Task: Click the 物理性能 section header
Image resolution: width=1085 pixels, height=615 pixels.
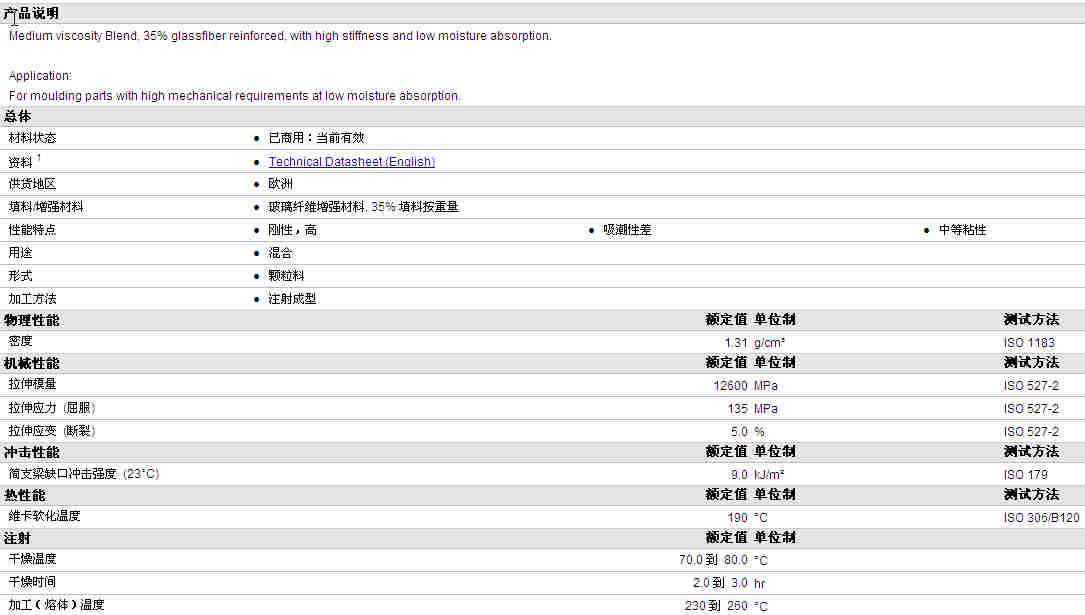Action: 31,320
